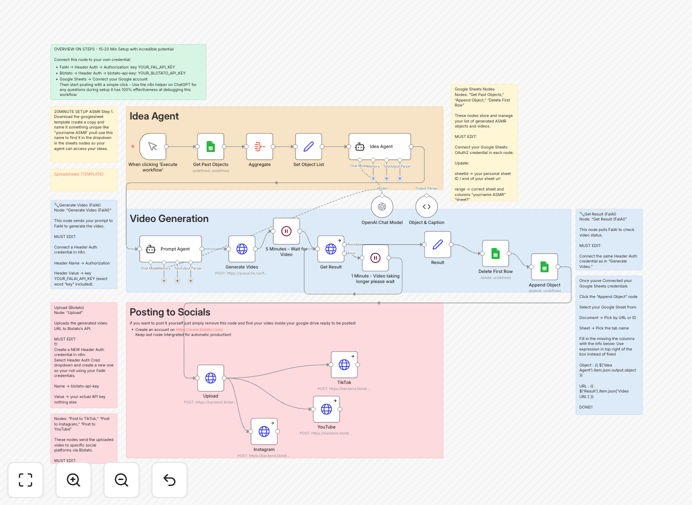Select the Post to TikTok nodes red note
Screen dimensions: 692x505
[x=84, y=439]
